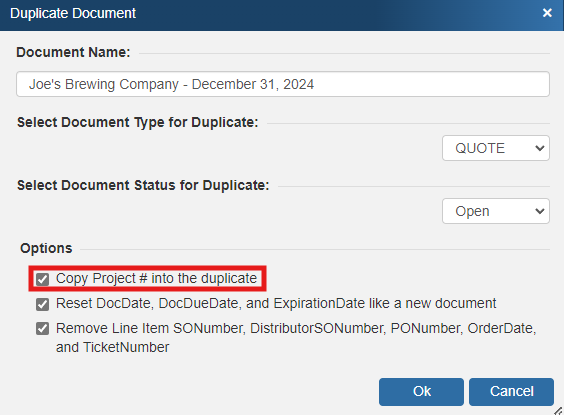Click the Options section heading

46,248
